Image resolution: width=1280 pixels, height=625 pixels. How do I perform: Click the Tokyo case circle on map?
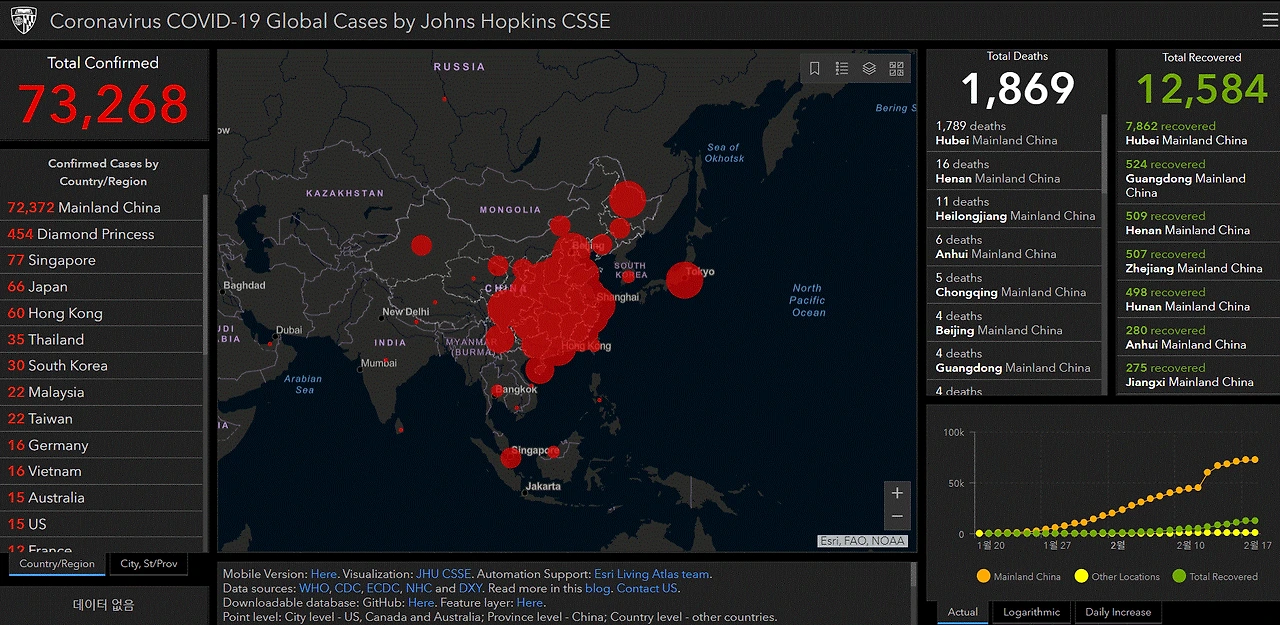click(x=685, y=280)
